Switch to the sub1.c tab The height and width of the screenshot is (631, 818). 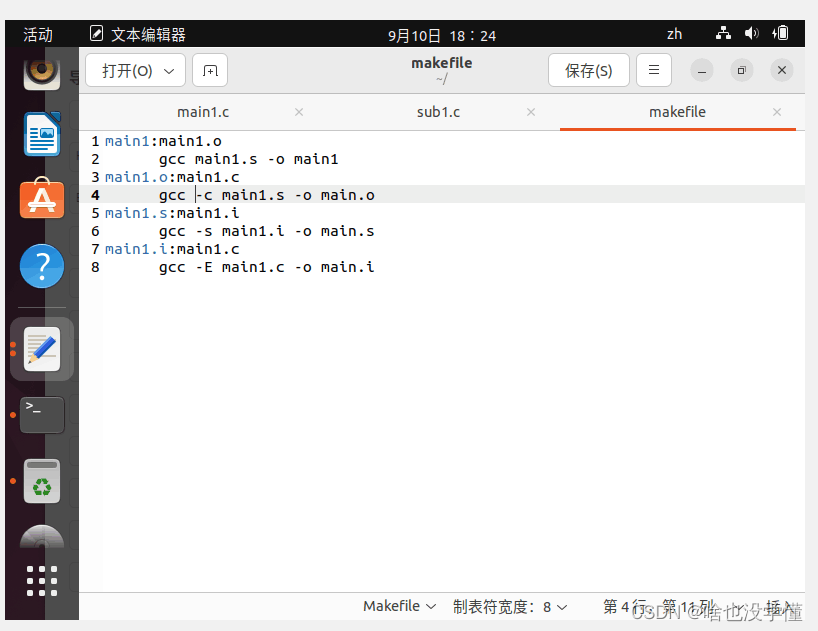pos(438,112)
